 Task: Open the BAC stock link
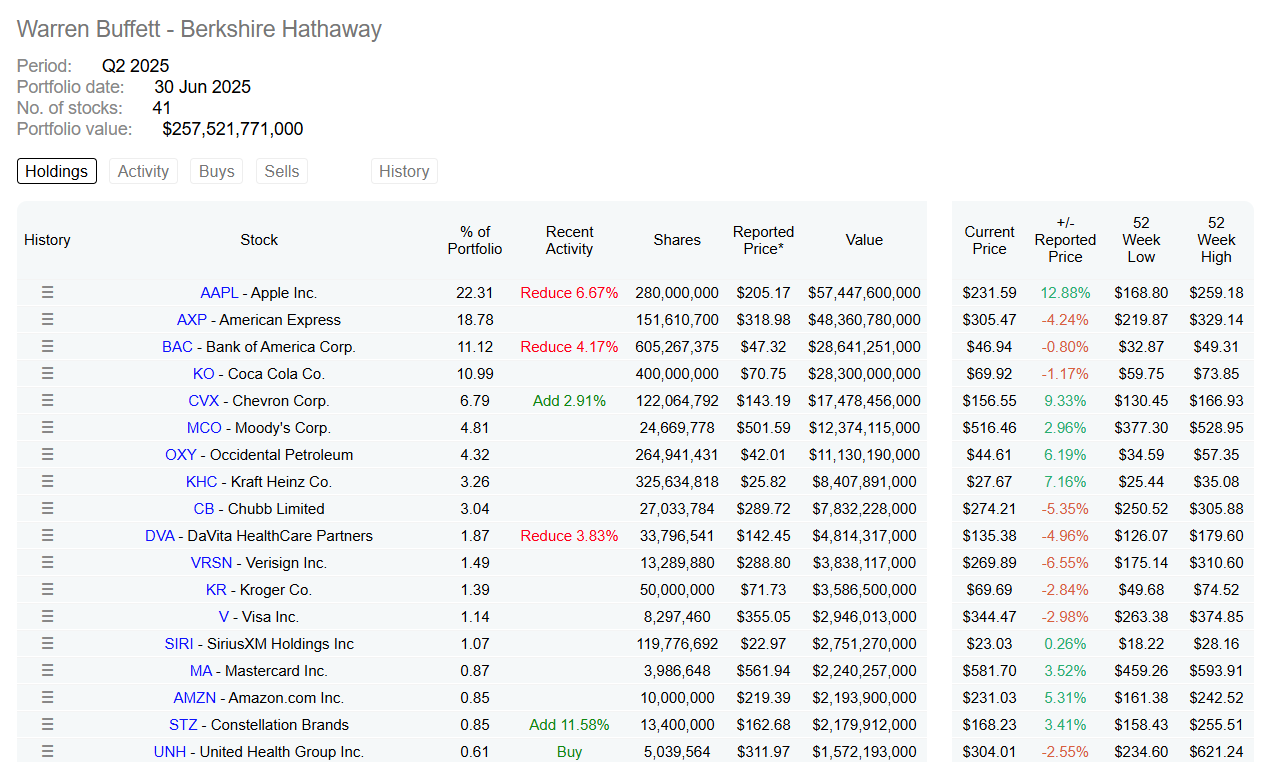coord(177,347)
